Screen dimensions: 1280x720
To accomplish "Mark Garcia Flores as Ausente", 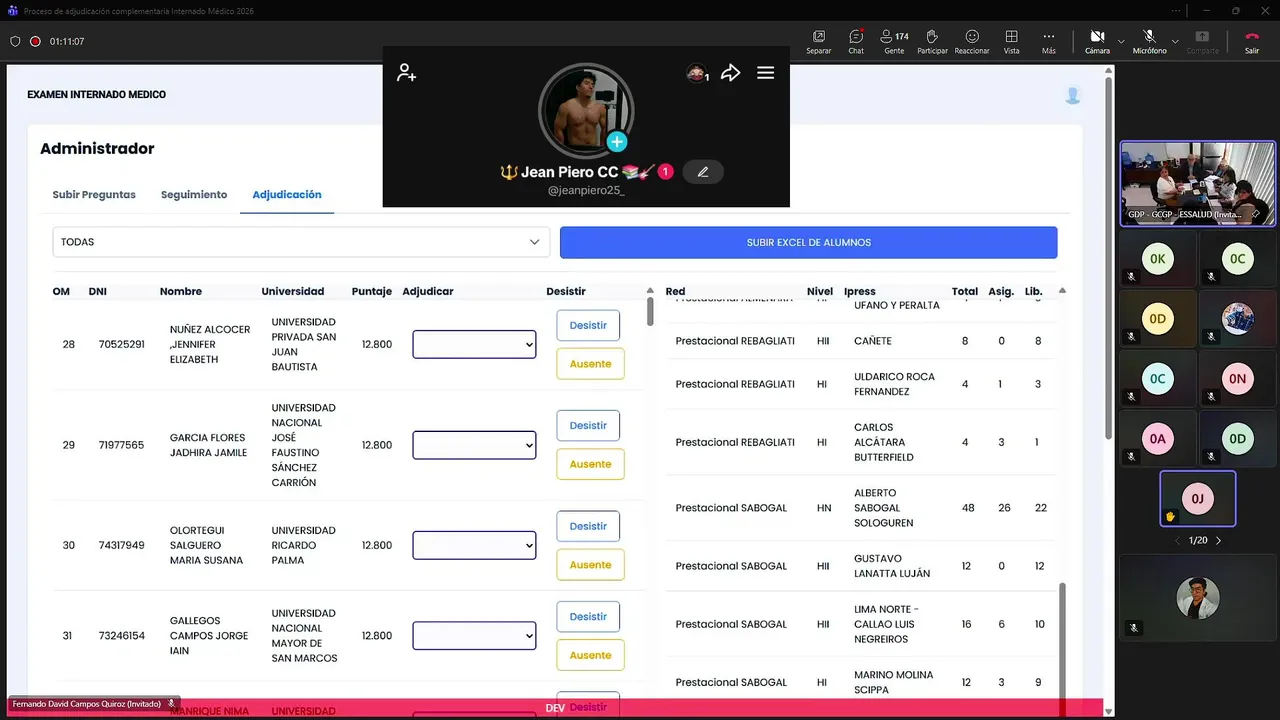I will pyautogui.click(x=590, y=464).
